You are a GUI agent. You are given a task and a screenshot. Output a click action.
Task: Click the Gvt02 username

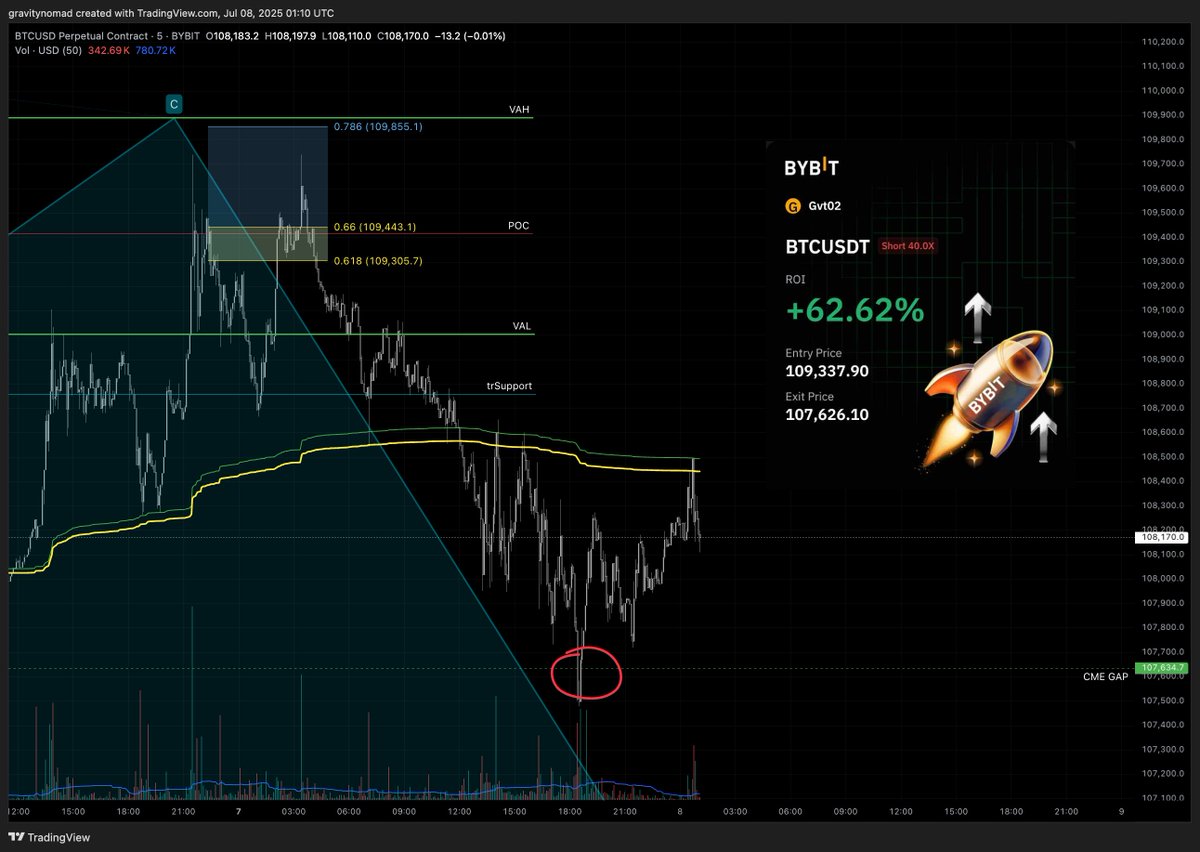coord(824,206)
